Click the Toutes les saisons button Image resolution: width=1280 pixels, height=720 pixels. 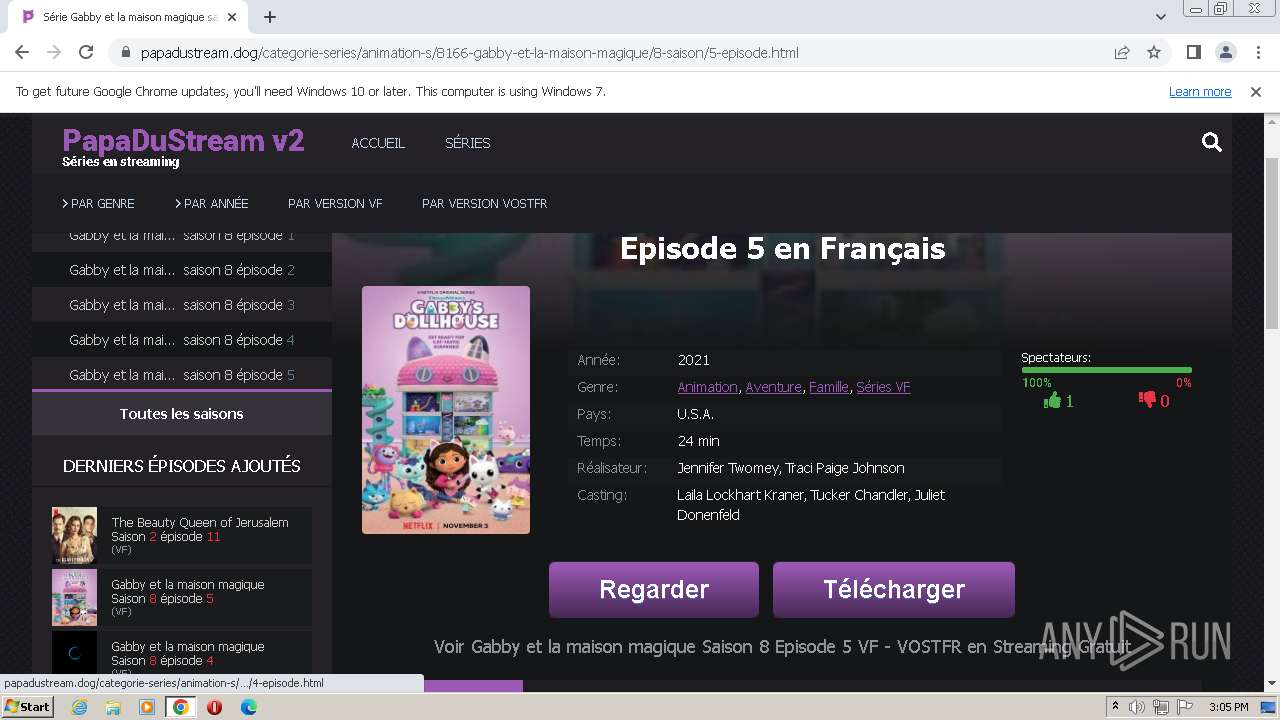(182, 414)
